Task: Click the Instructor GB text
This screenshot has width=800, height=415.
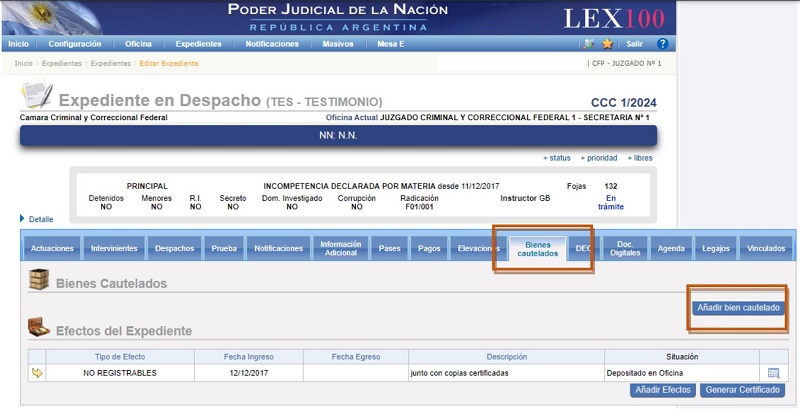Action: pos(525,198)
